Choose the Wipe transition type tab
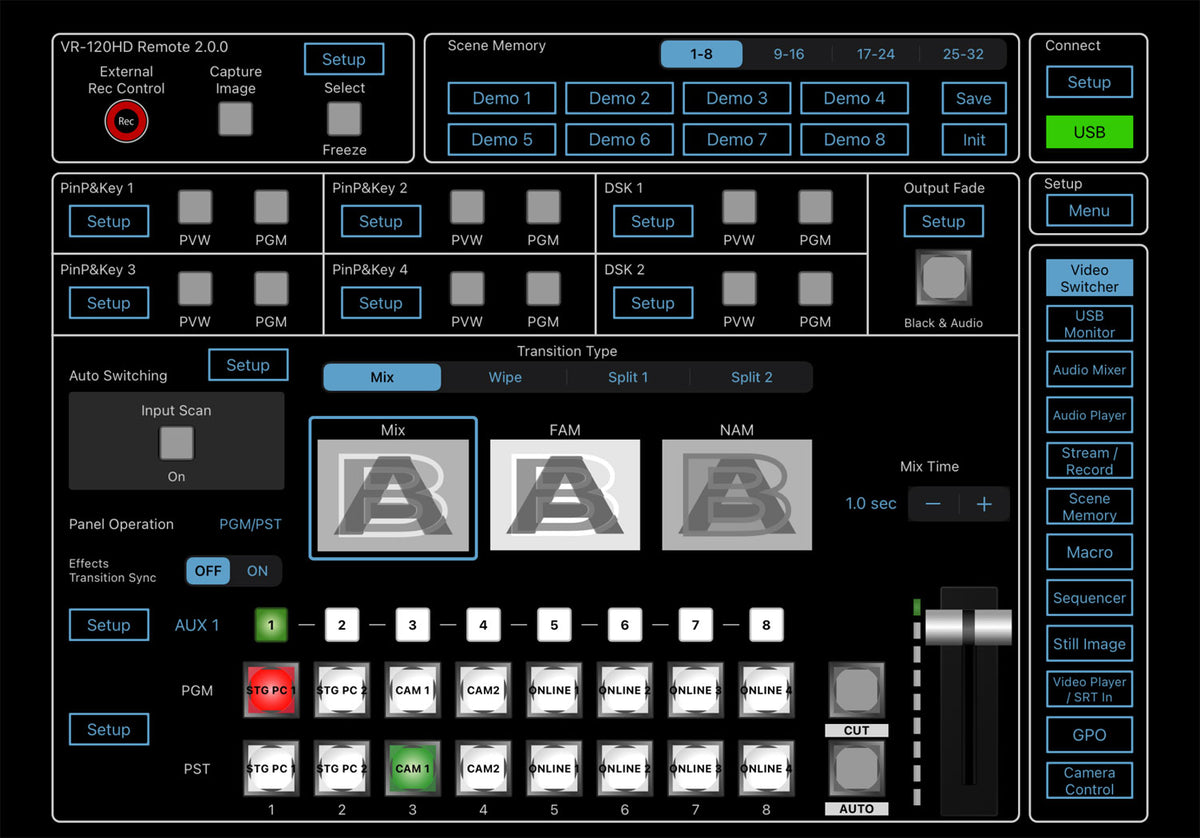The width and height of the screenshot is (1200, 838). (505, 377)
